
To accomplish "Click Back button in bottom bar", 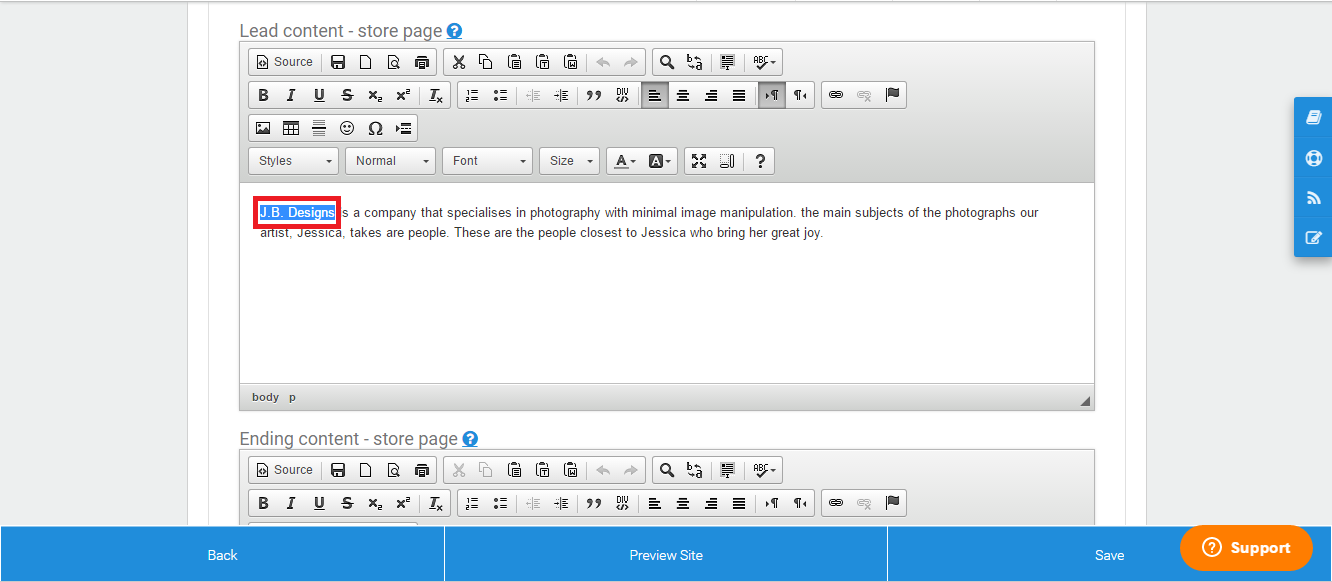I will (x=222, y=555).
